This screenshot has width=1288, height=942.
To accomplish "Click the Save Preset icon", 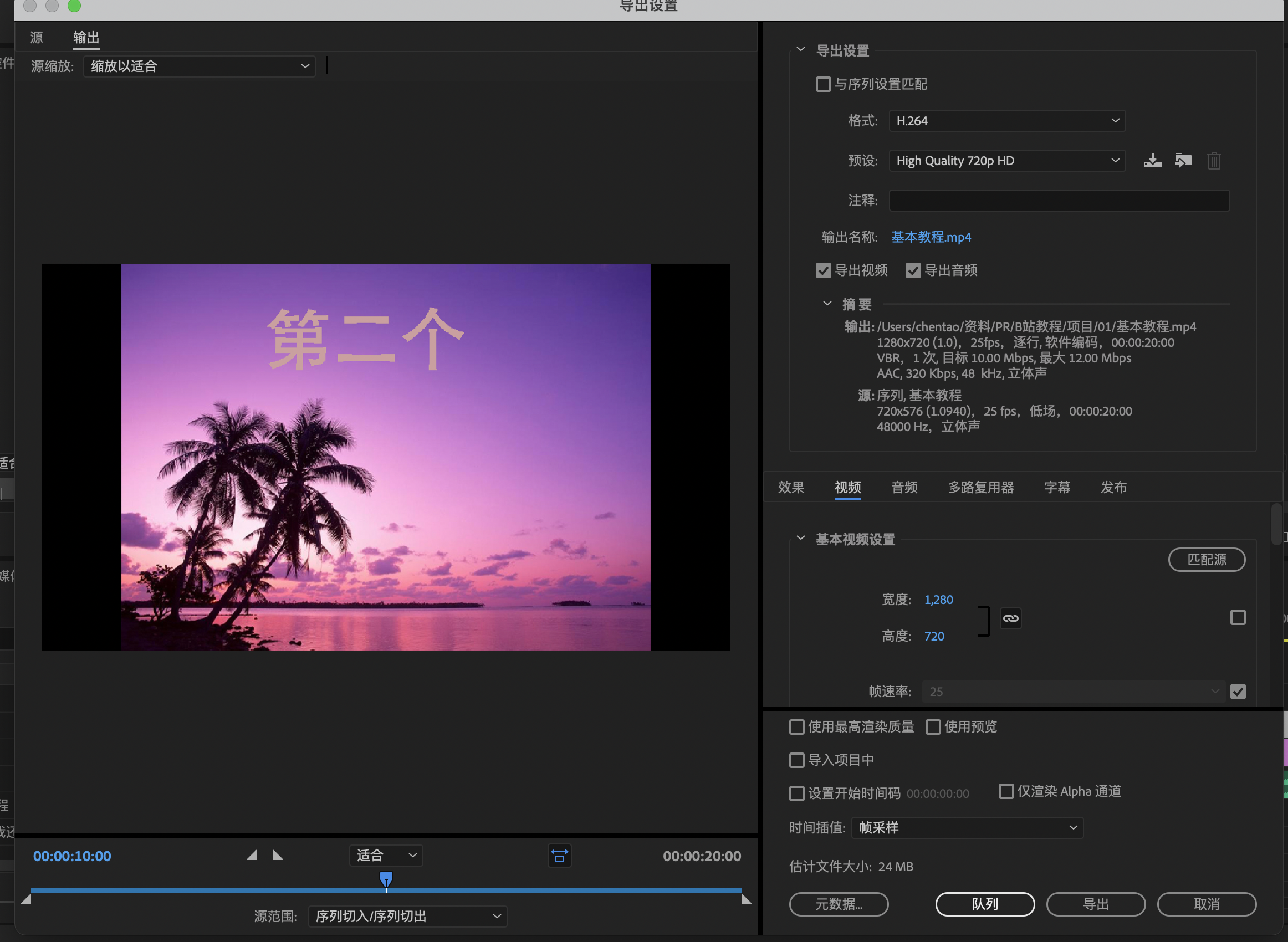I will click(1152, 161).
